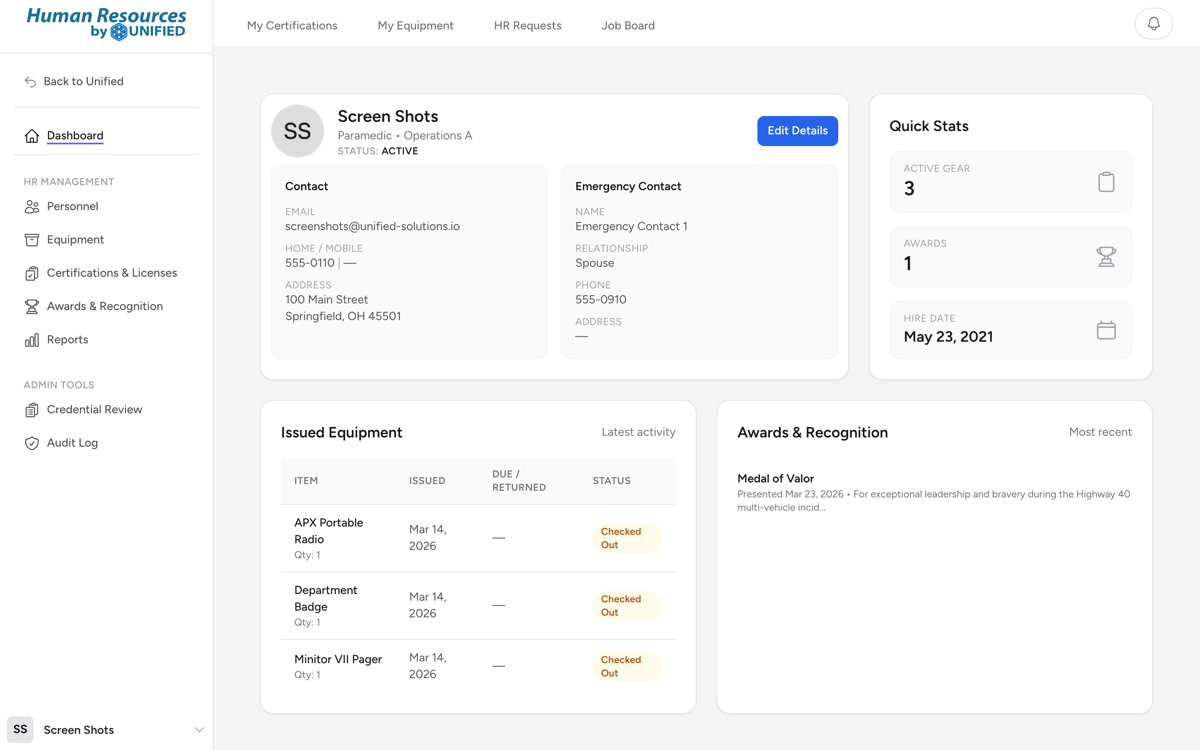
Task: Click the Hire Date stat card
Action: [1010, 330]
